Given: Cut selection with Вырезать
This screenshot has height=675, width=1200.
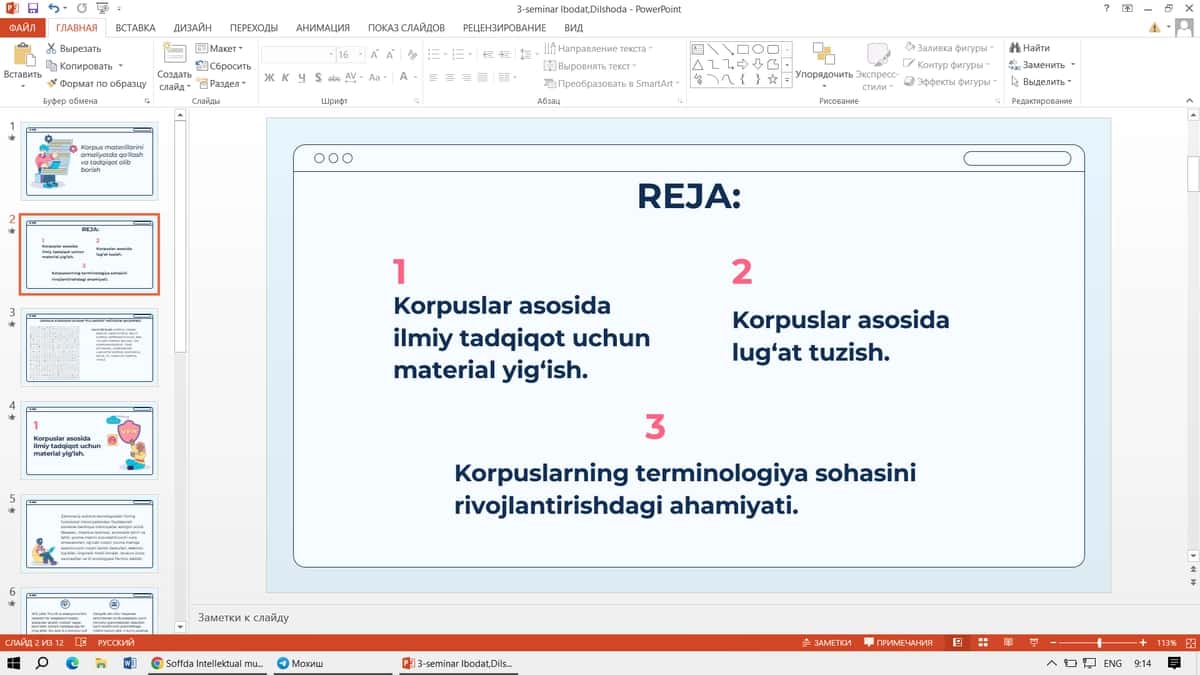Looking at the screenshot, I should pyautogui.click(x=74, y=48).
